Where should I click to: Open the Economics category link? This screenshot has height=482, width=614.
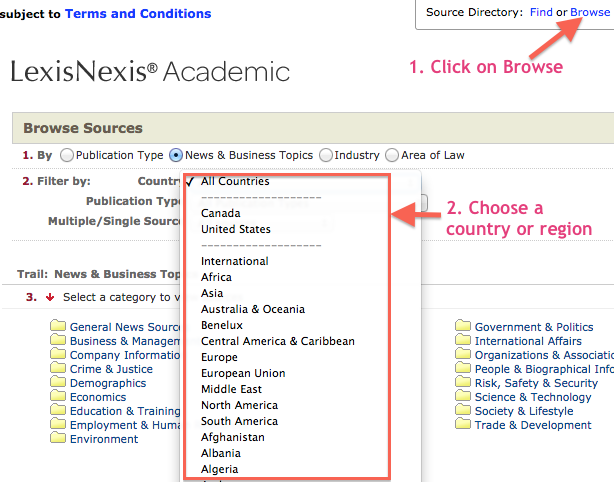pyautogui.click(x=98, y=397)
